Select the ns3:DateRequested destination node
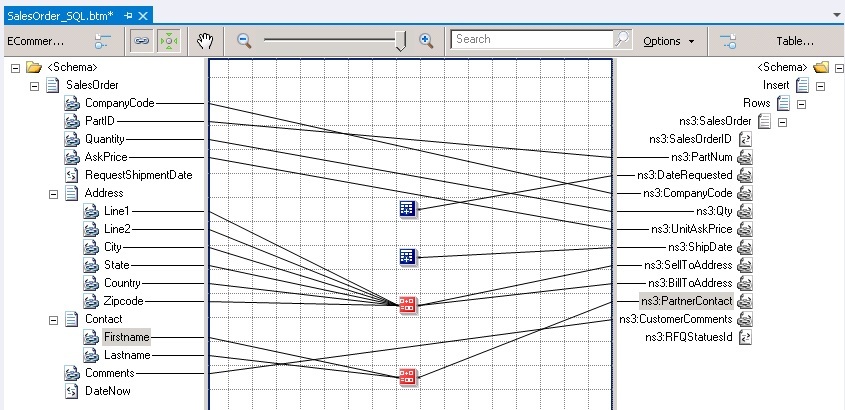 coord(684,175)
